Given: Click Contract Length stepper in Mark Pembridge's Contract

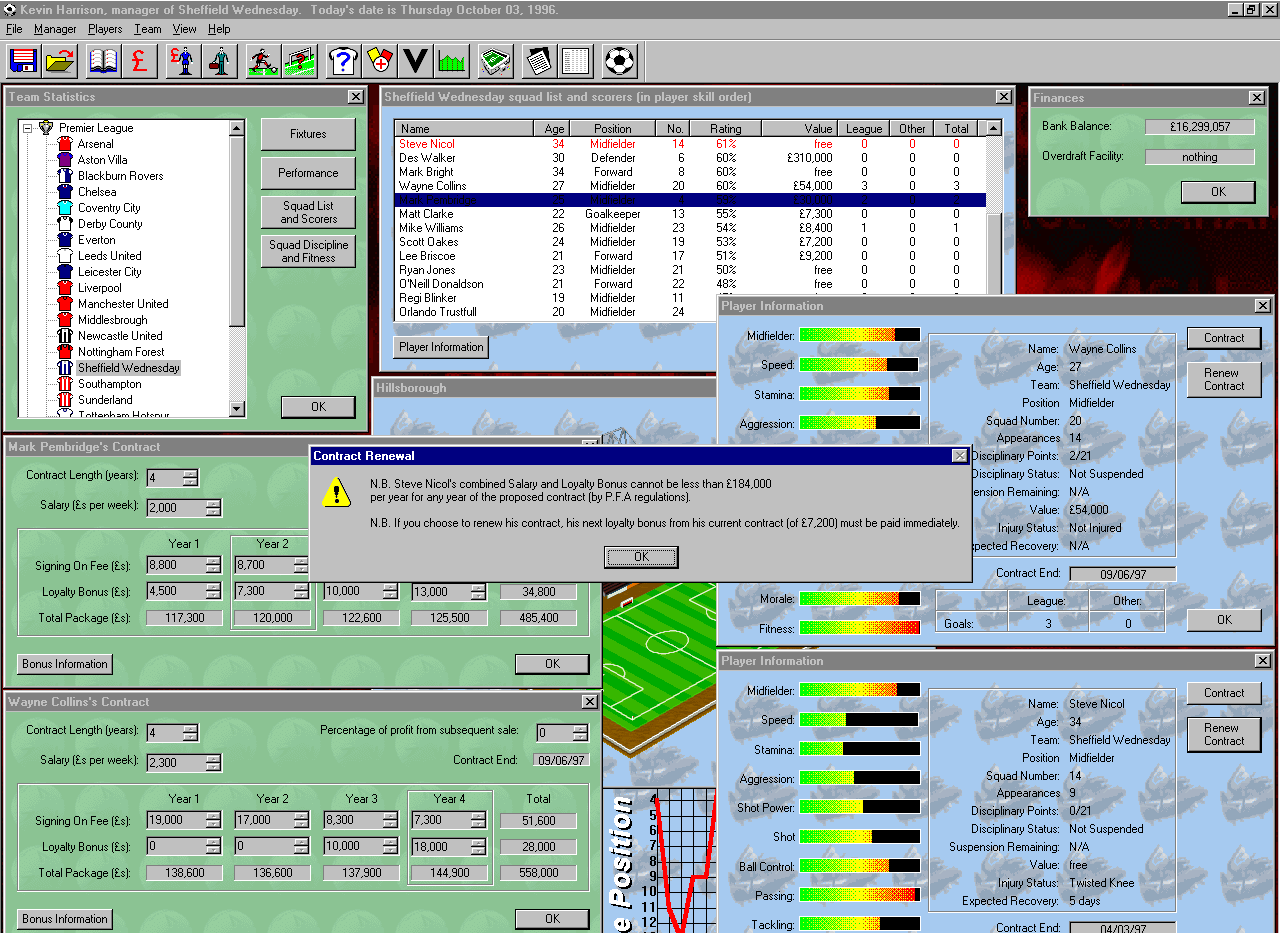Looking at the screenshot, I should [190, 477].
